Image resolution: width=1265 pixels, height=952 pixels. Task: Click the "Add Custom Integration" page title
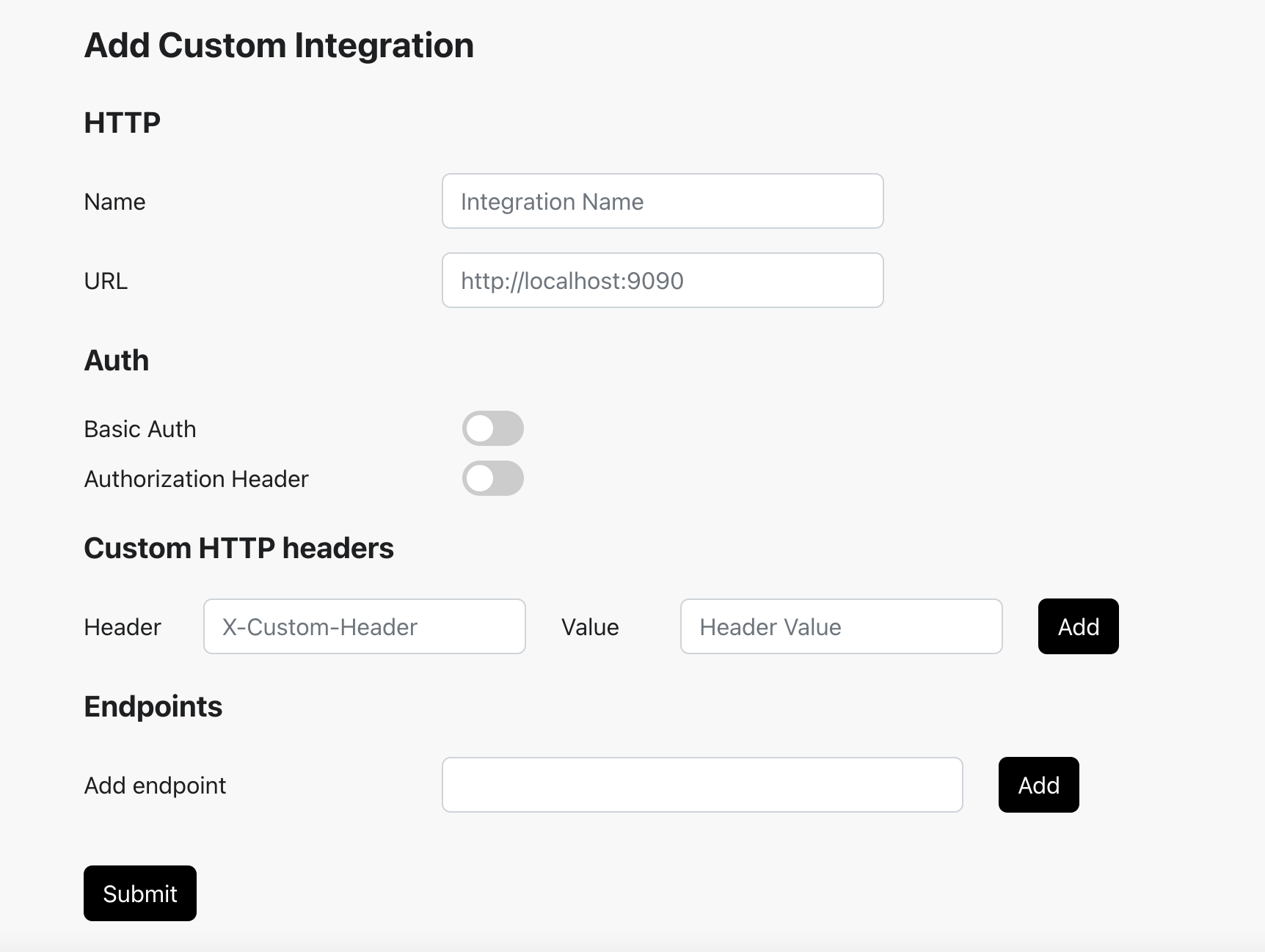pos(279,45)
